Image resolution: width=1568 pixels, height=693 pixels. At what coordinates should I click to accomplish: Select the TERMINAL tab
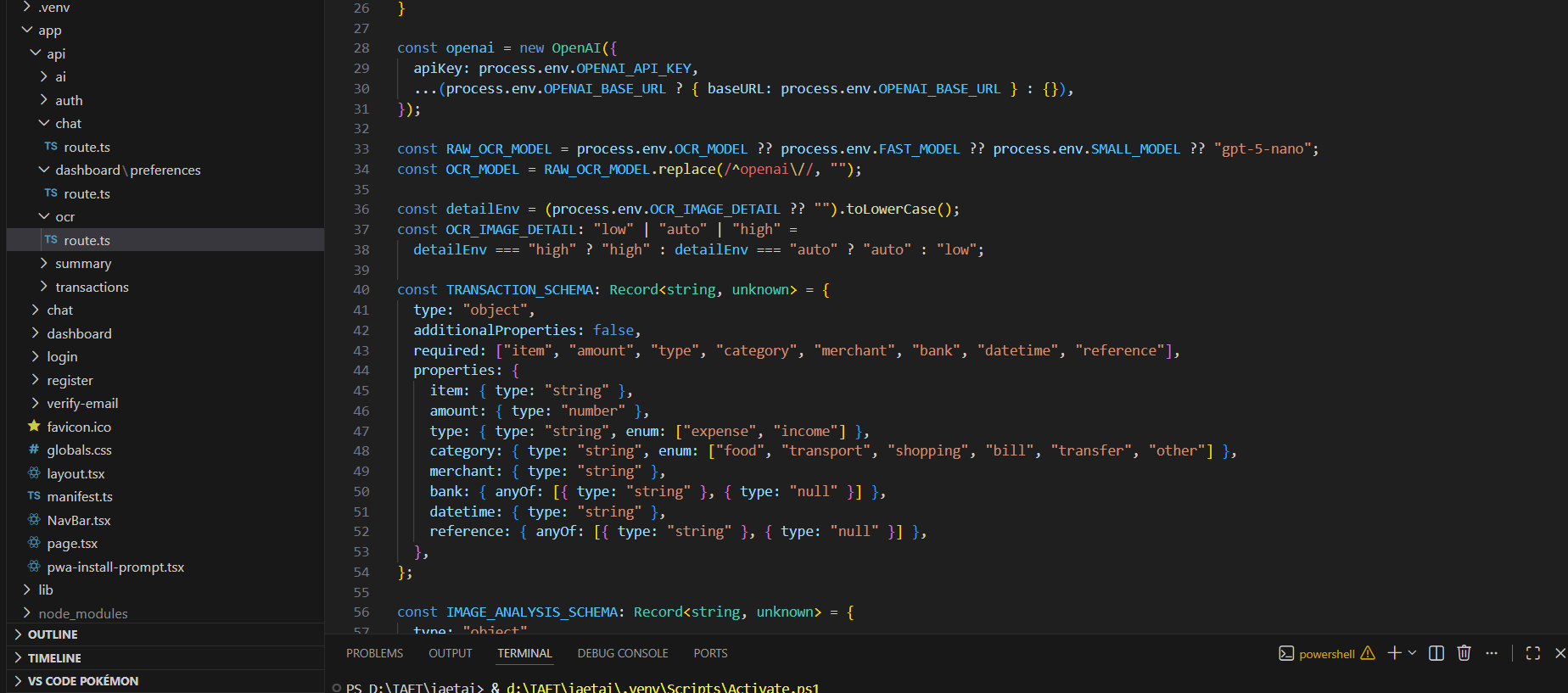point(524,653)
